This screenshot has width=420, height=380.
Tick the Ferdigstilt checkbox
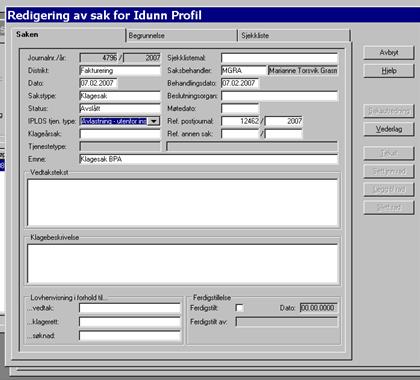tap(239, 308)
